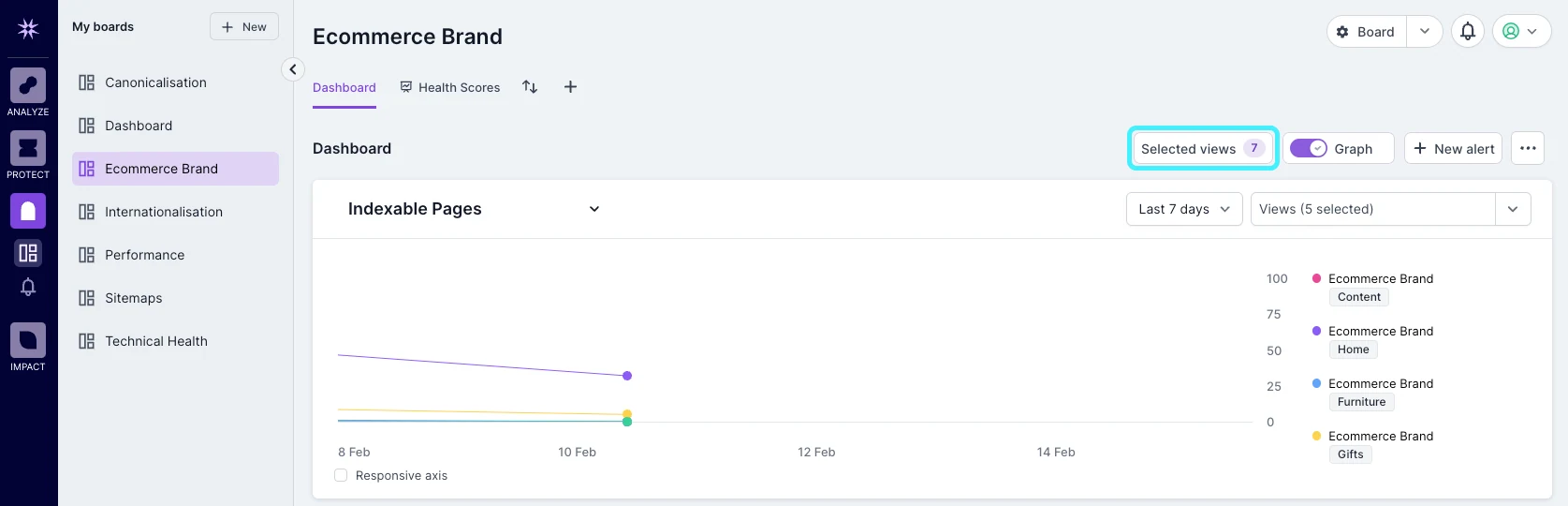Click the reorder tabs arrows icon
Viewport: 1568px width, 506px height.
[x=530, y=87]
